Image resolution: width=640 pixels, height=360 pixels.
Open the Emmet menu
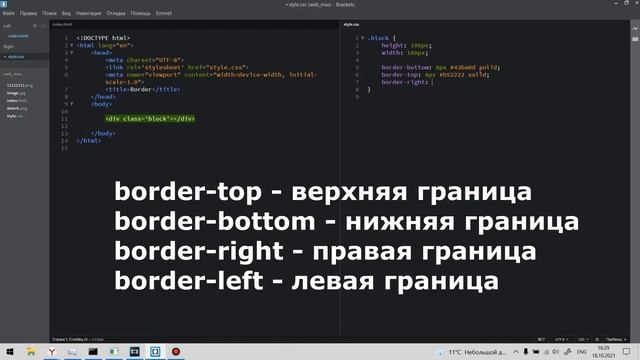click(164, 13)
